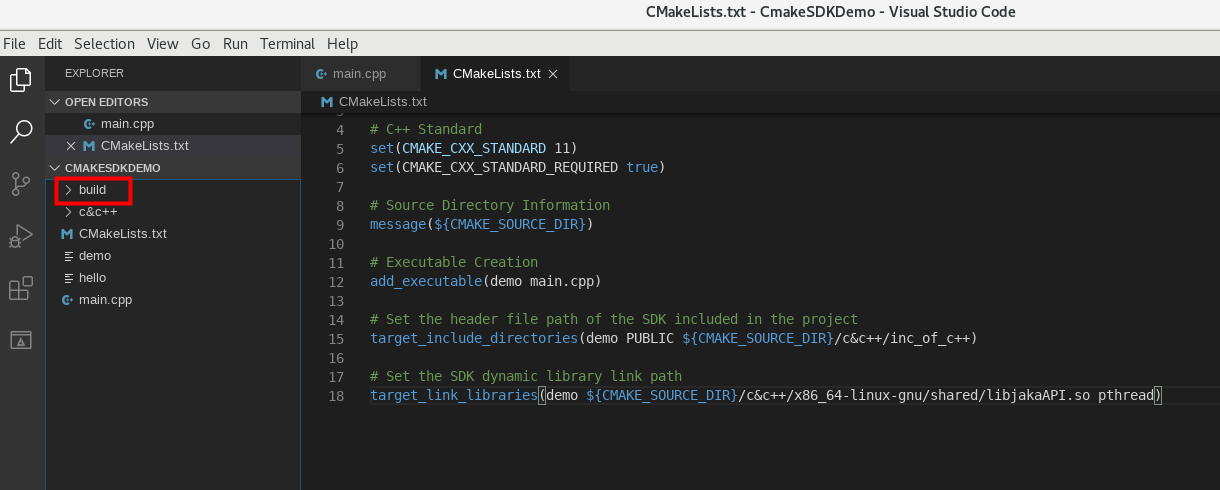Select the hello file in explorer
Image resolution: width=1220 pixels, height=490 pixels.
pos(92,278)
